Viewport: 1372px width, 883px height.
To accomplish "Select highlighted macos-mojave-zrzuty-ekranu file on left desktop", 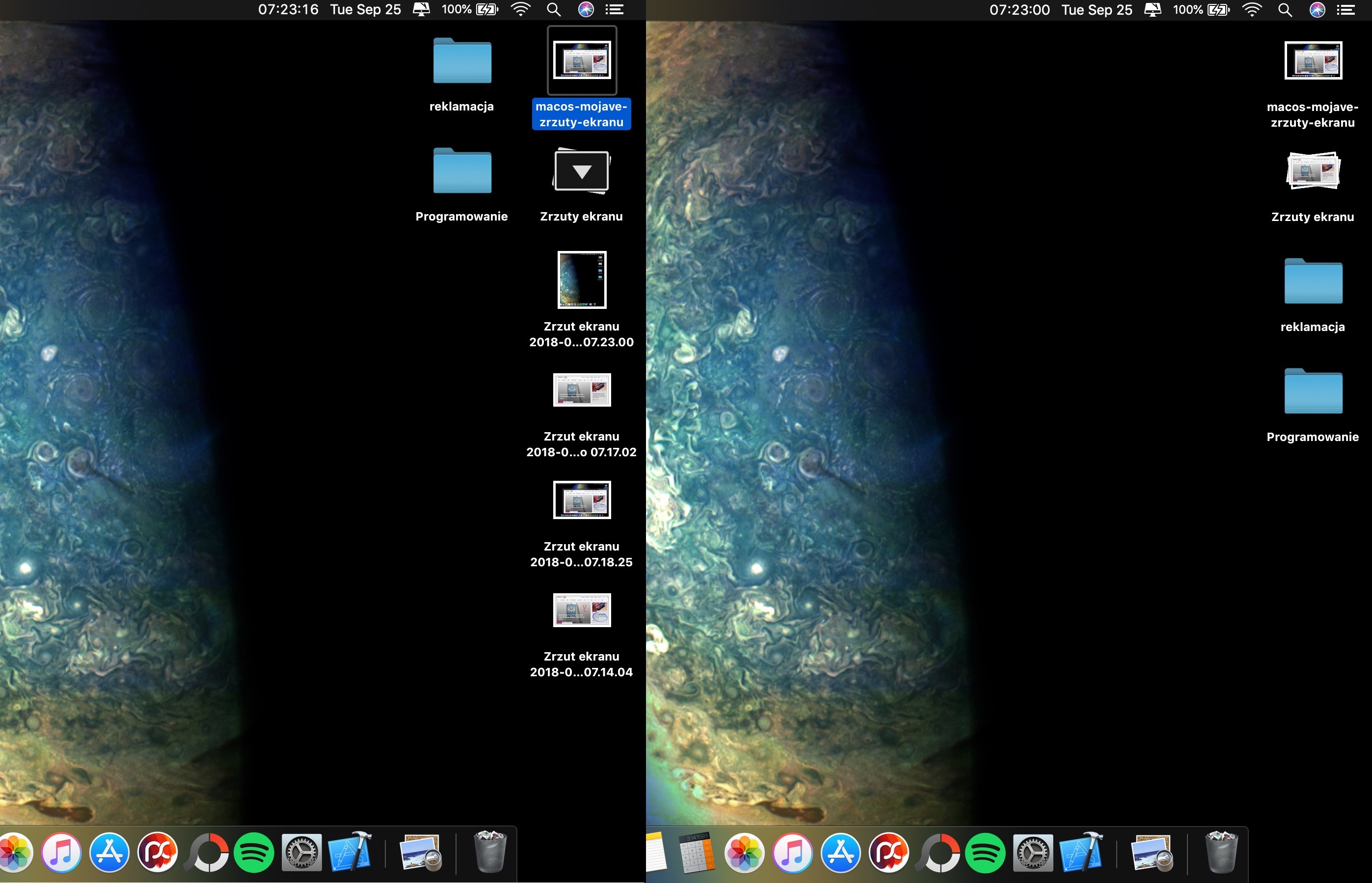I will [582, 59].
